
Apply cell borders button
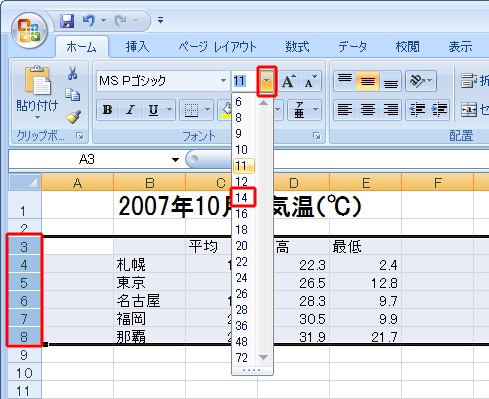click(x=191, y=110)
